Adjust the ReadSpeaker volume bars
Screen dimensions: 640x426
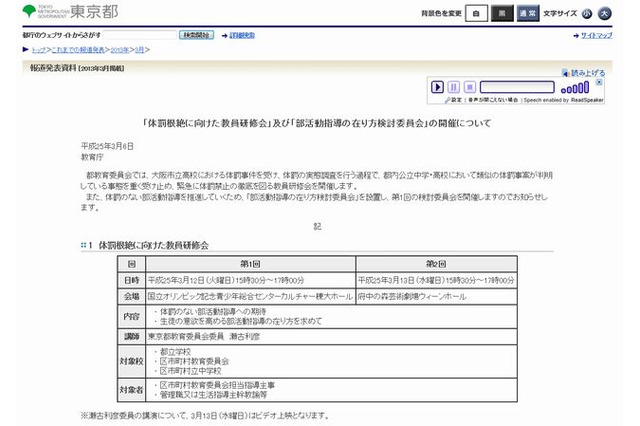click(x=575, y=87)
